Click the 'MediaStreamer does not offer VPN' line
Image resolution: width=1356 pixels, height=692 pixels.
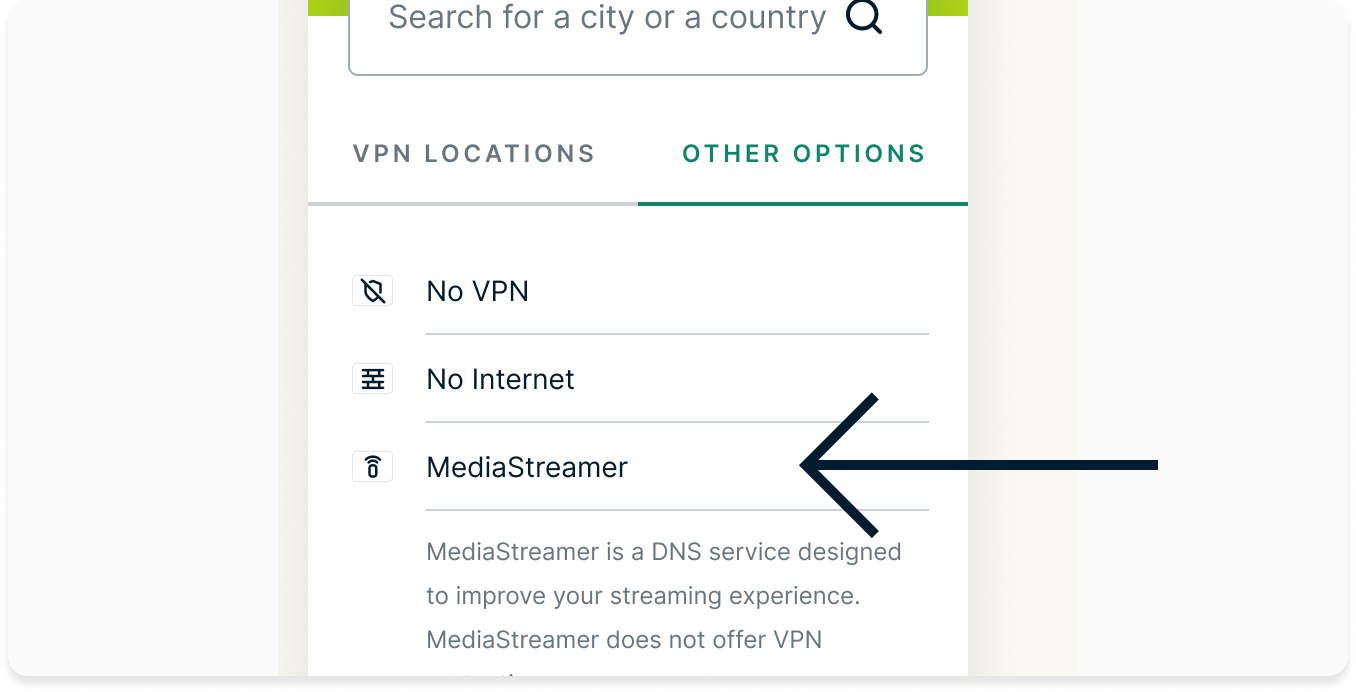pyautogui.click(x=624, y=640)
